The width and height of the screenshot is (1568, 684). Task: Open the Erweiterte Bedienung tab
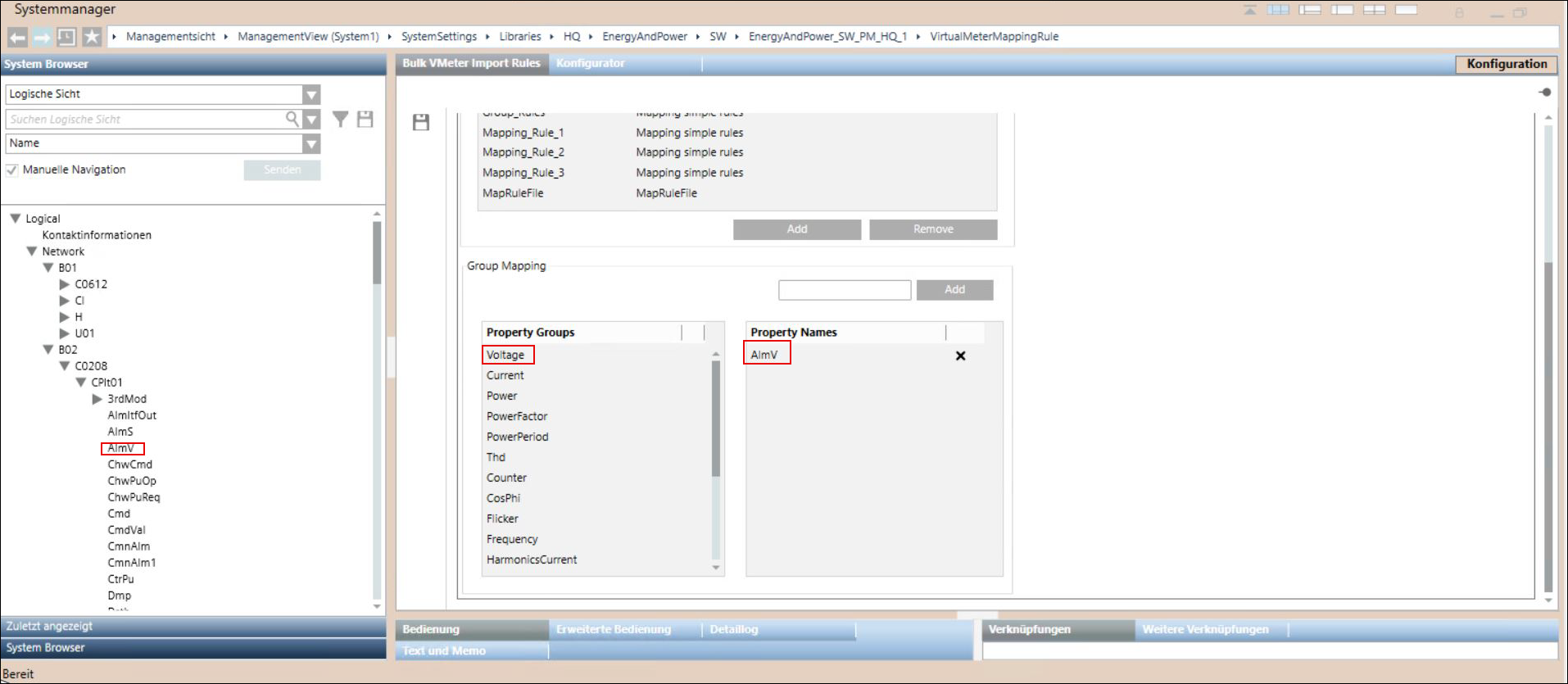[x=613, y=629]
